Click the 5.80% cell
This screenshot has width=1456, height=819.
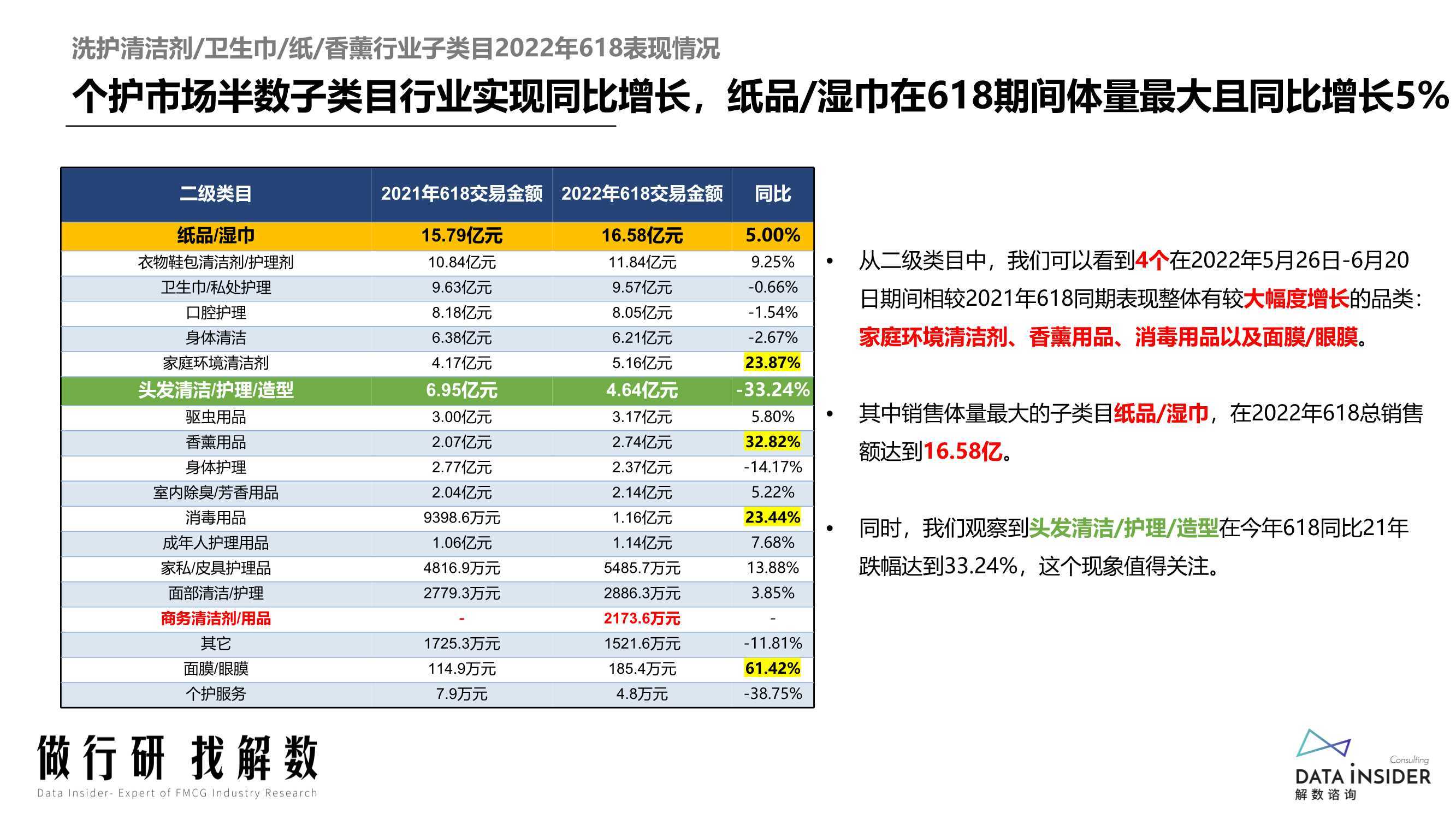[773, 417]
